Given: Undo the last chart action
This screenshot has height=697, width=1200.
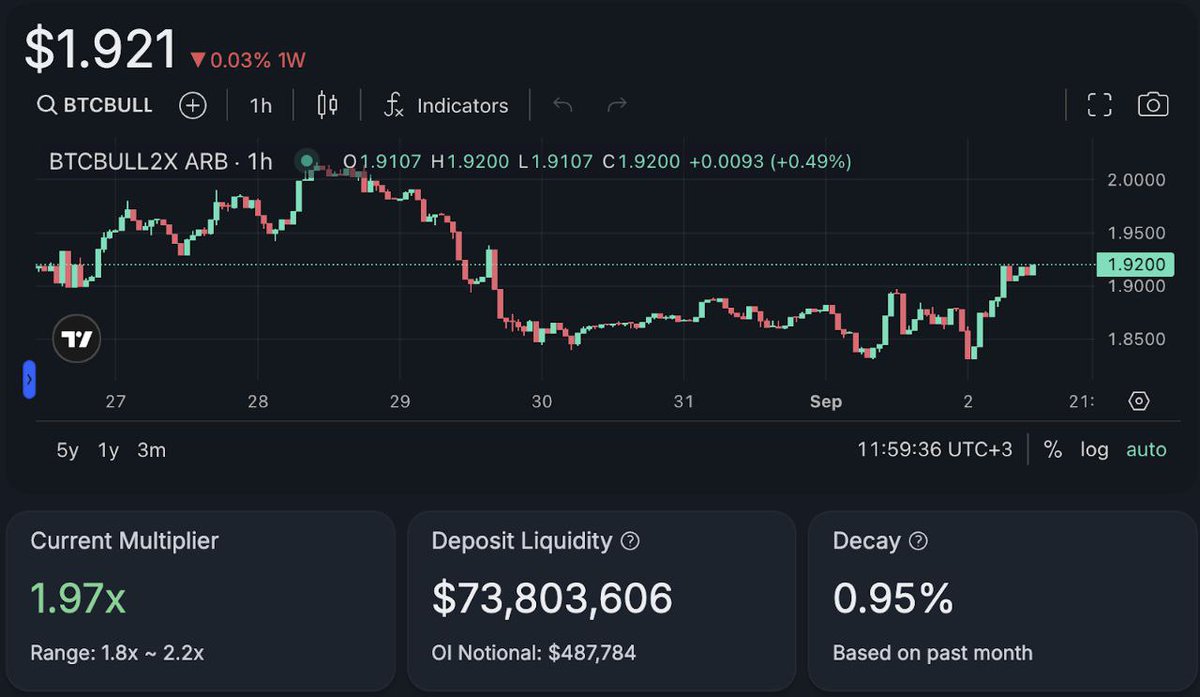Looking at the screenshot, I should [563, 105].
